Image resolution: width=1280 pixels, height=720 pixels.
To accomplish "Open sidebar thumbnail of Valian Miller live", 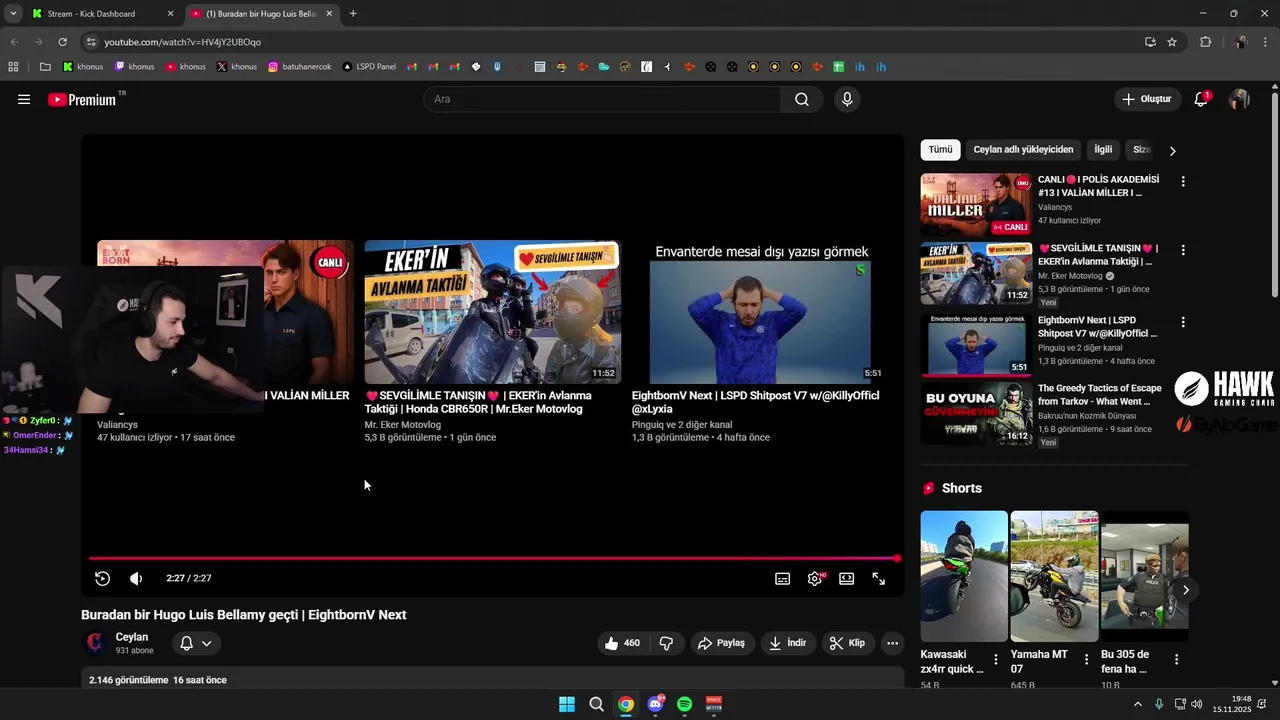I will click(x=976, y=204).
